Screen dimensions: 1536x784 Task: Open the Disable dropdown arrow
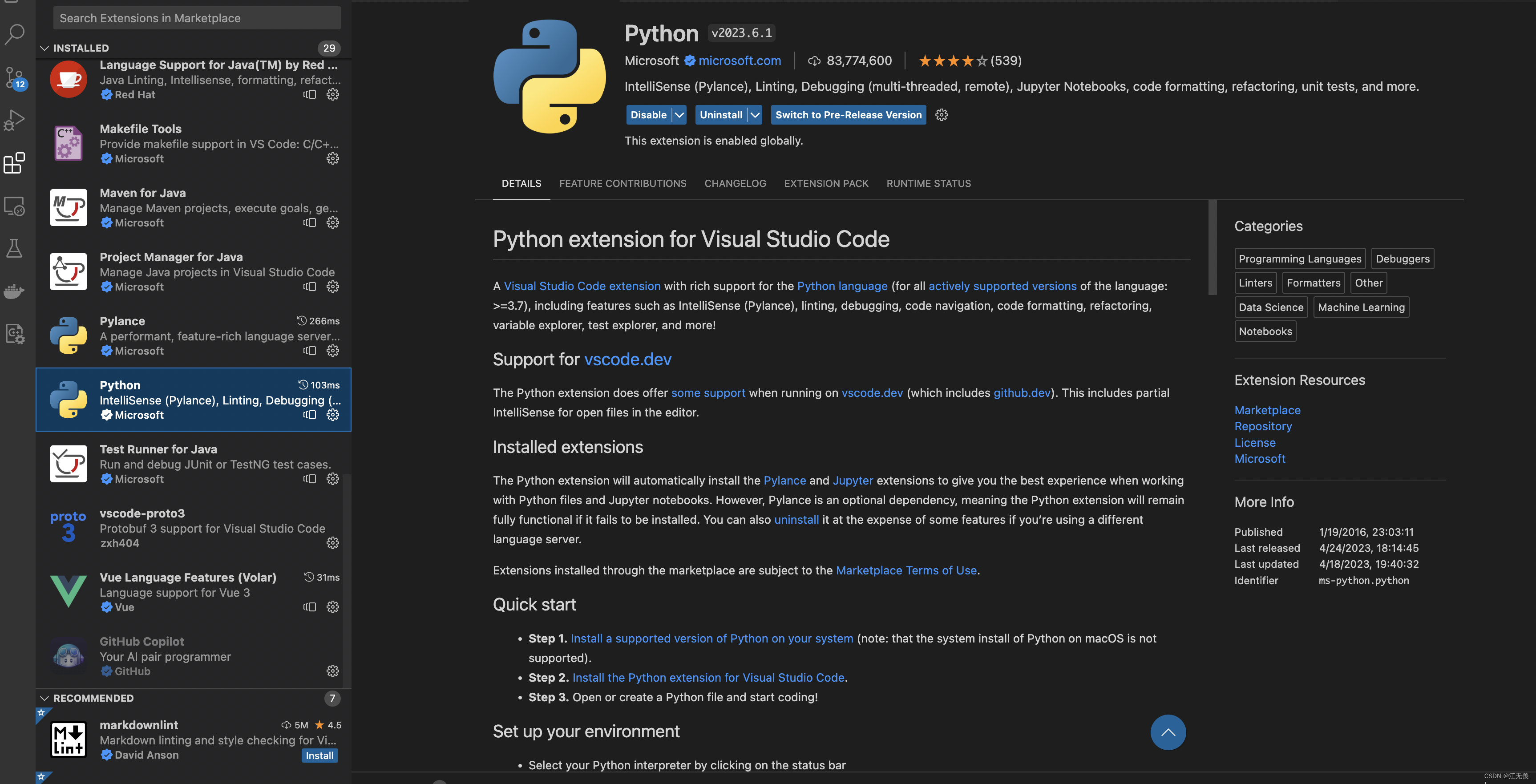(679, 114)
